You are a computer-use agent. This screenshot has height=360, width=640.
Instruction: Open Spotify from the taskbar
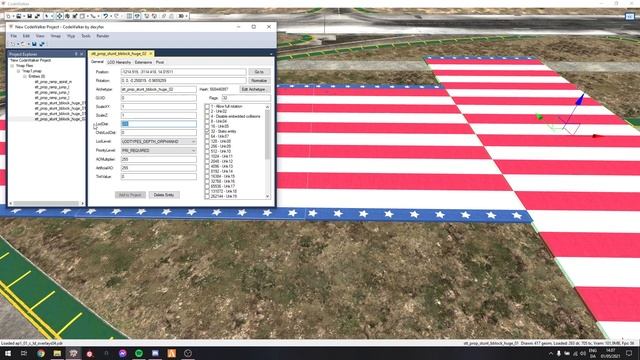139,353
